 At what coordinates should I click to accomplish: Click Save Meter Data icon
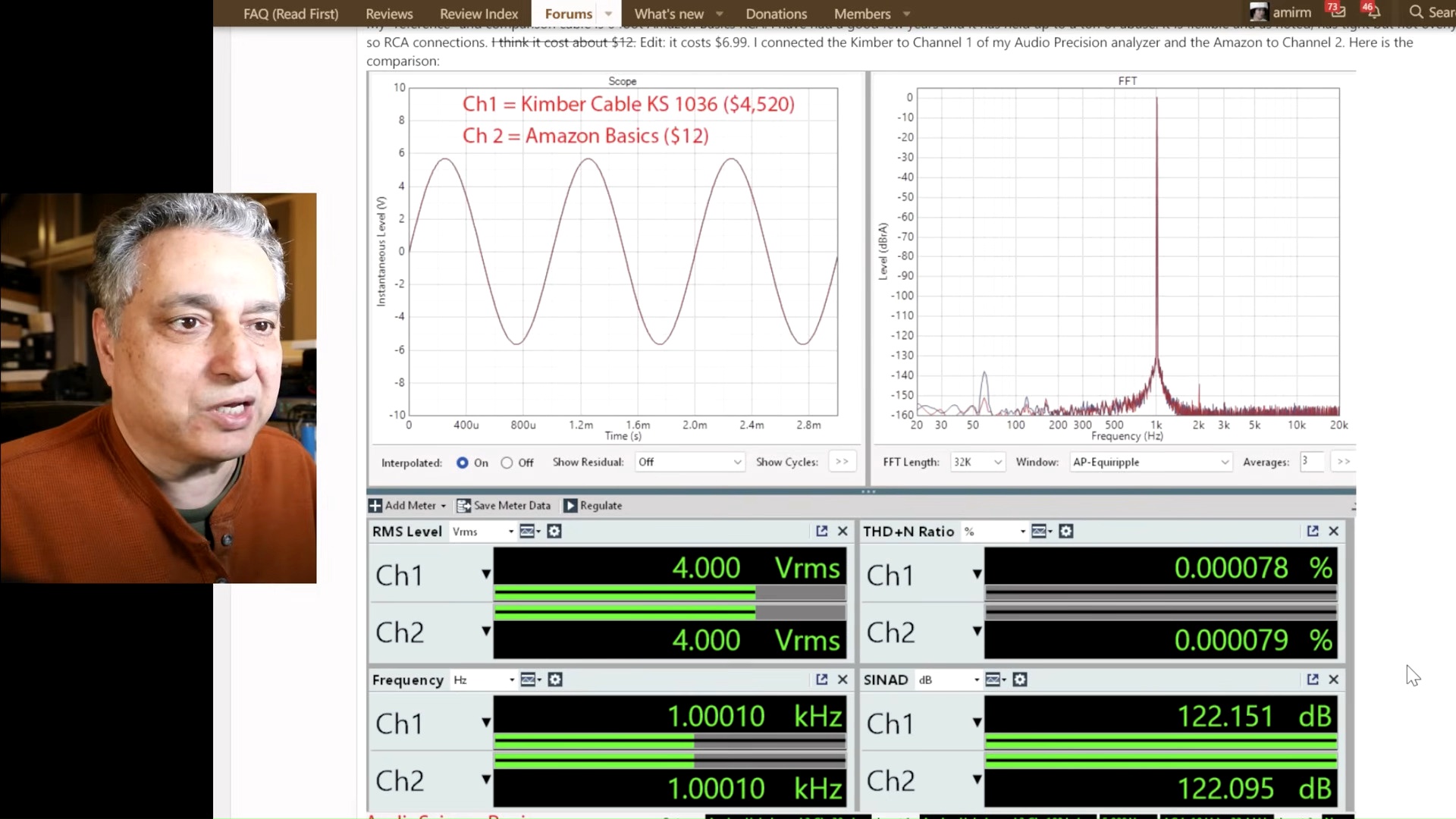(x=463, y=506)
